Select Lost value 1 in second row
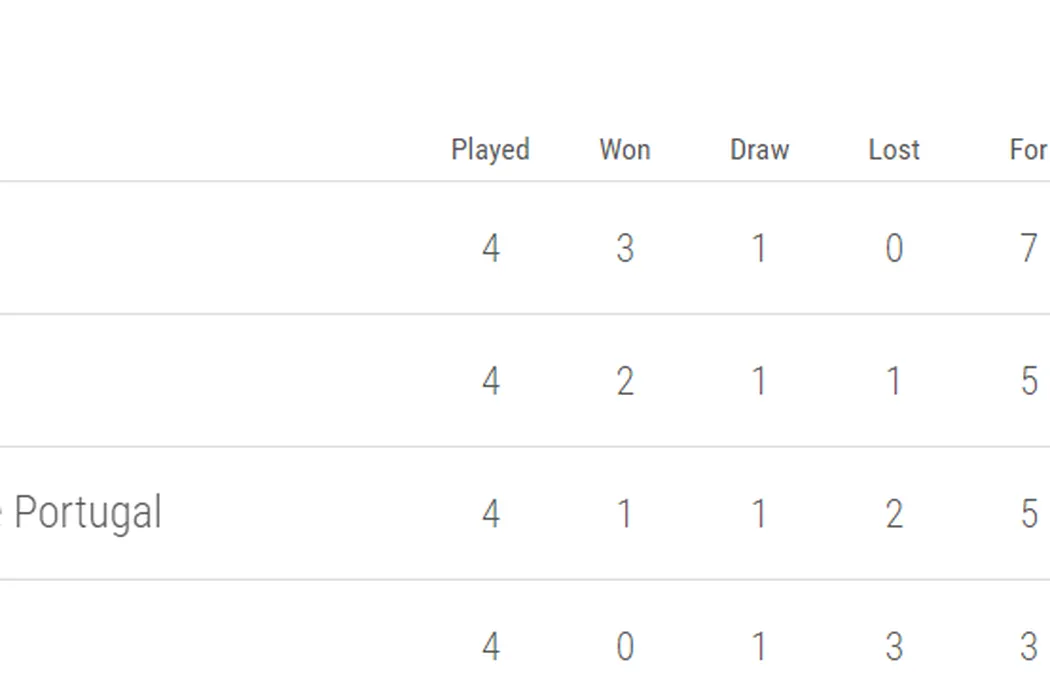This screenshot has width=1050, height=700. tap(894, 381)
